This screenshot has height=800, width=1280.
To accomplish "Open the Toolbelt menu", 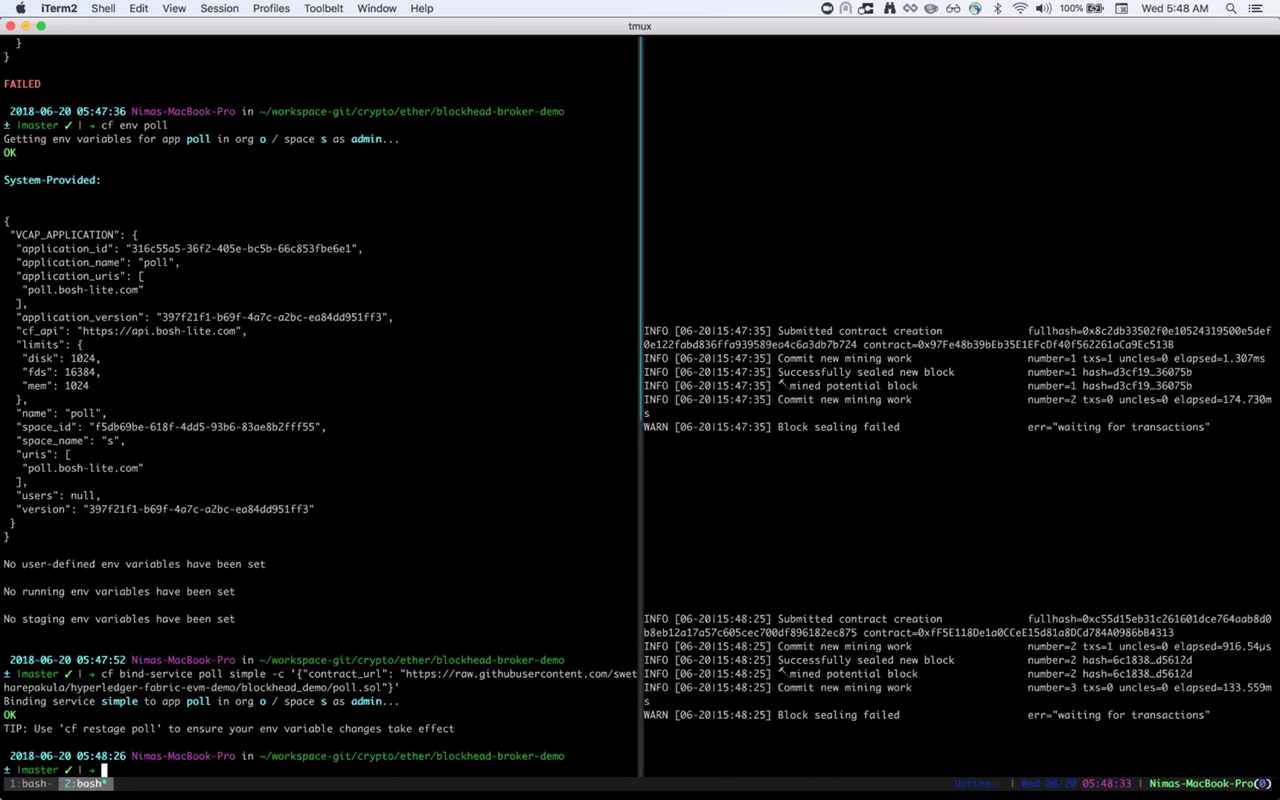I will [324, 8].
